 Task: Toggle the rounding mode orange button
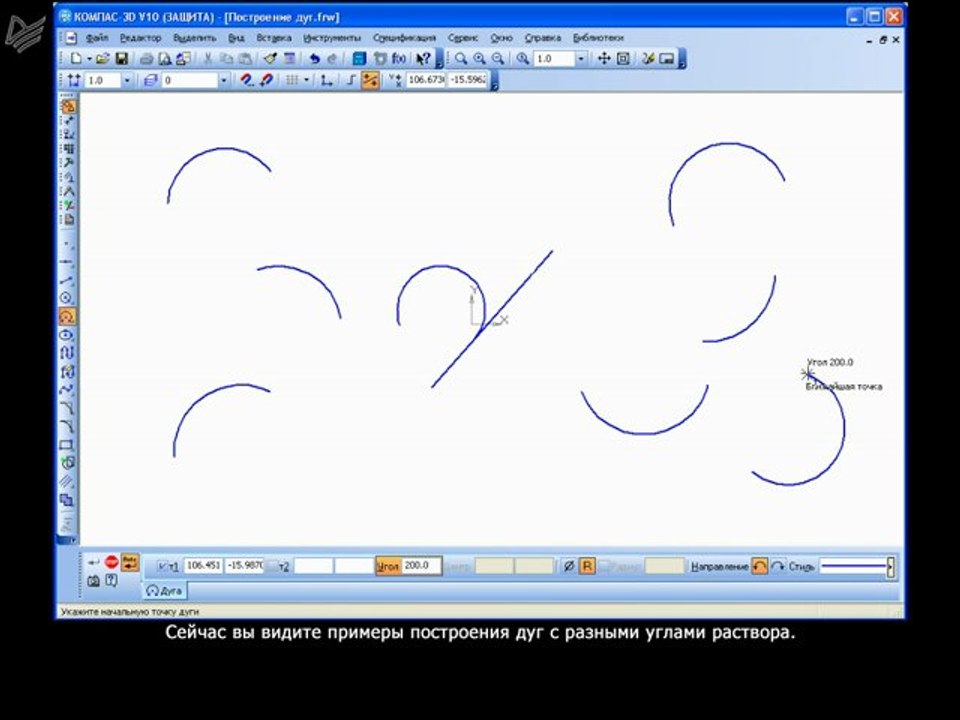370,80
